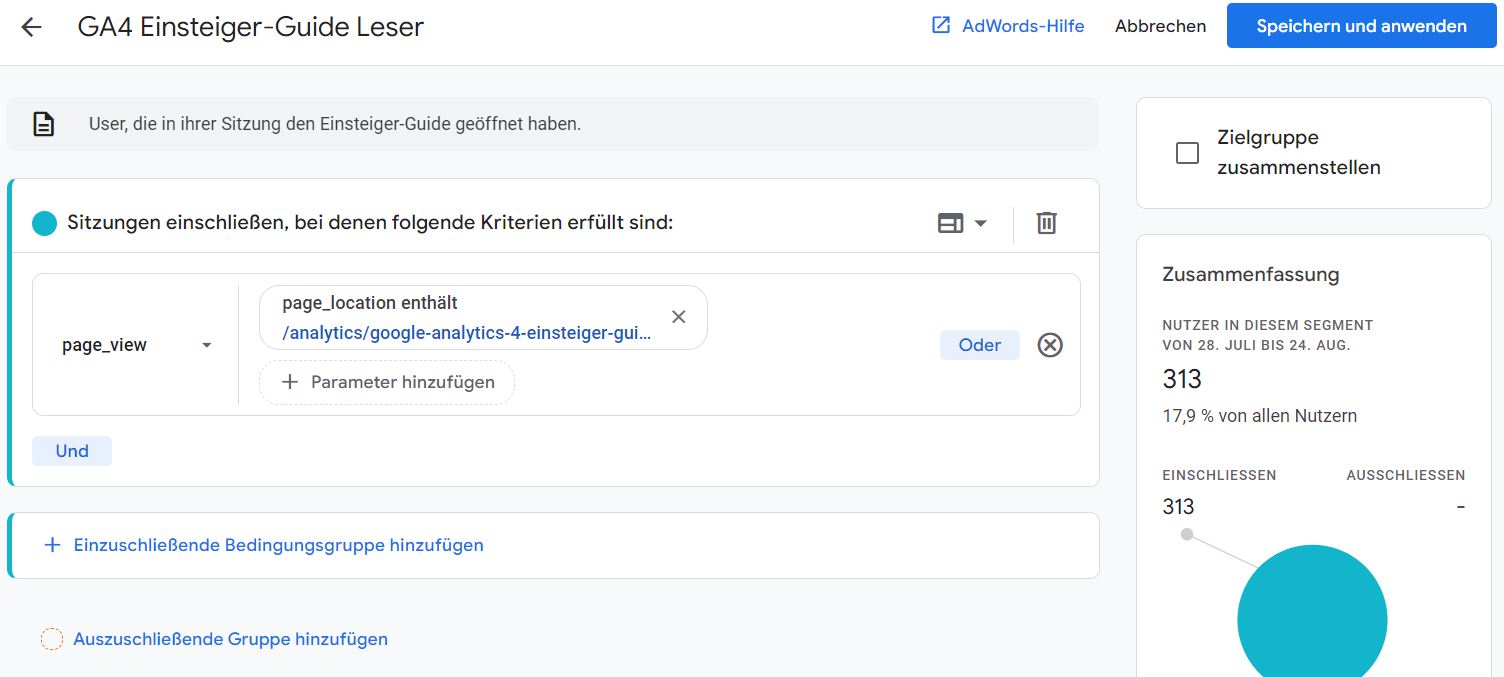Add an Und condition
Screen dimensions: 1504x677
coord(71,450)
